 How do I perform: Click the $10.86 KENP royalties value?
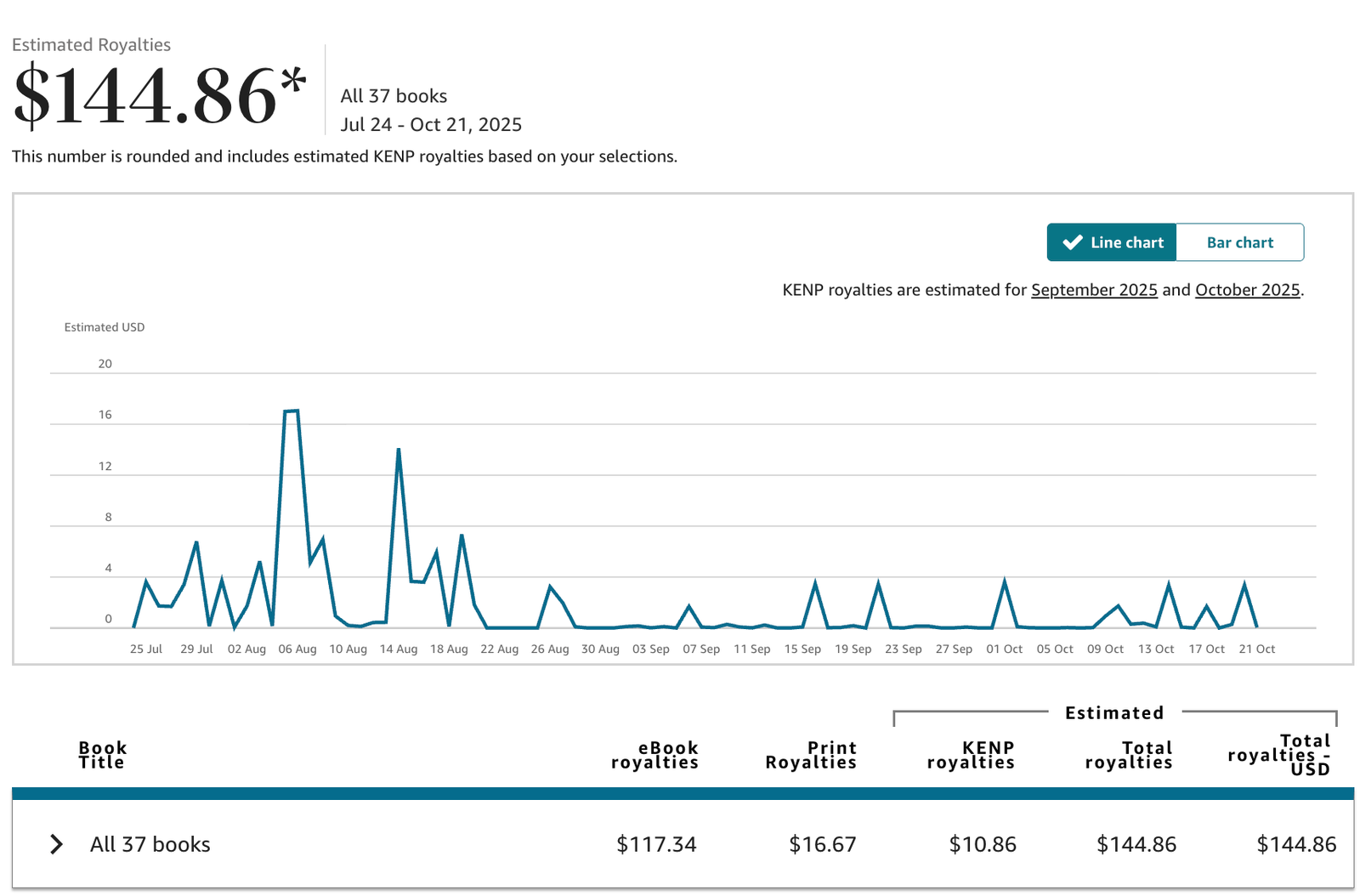(x=983, y=844)
